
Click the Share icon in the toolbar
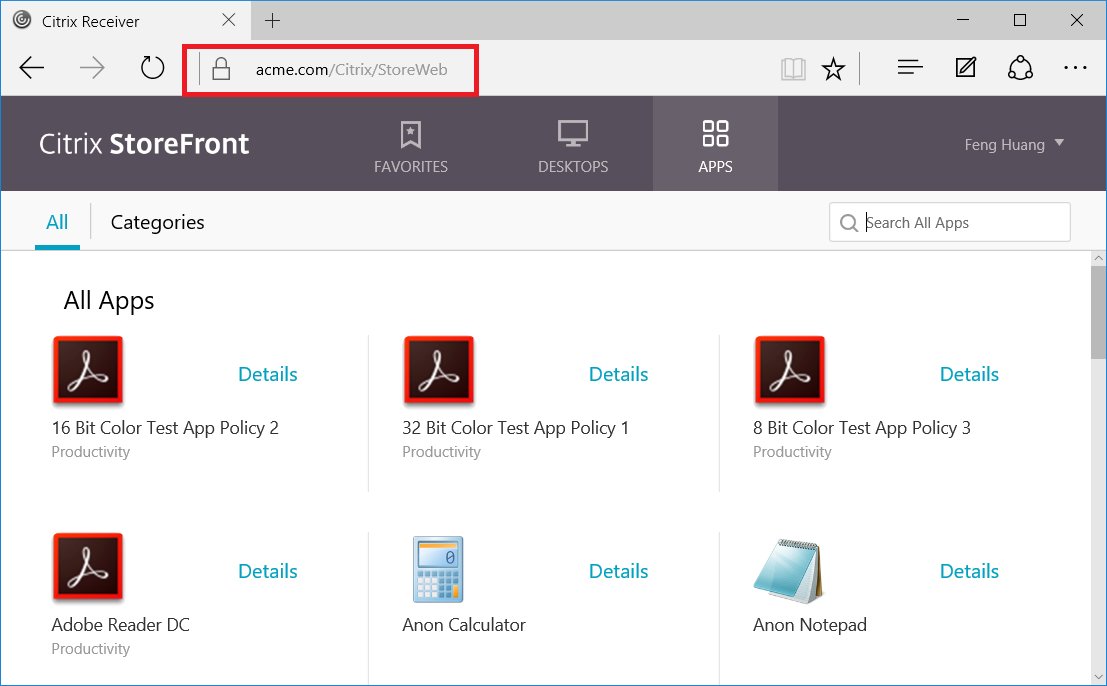[1020, 67]
